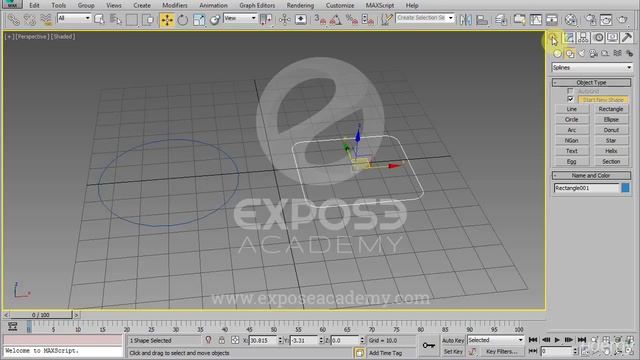This screenshot has height=360, width=640.
Task: Collapse the Object Type rollout
Action: pyautogui.click(x=591, y=82)
